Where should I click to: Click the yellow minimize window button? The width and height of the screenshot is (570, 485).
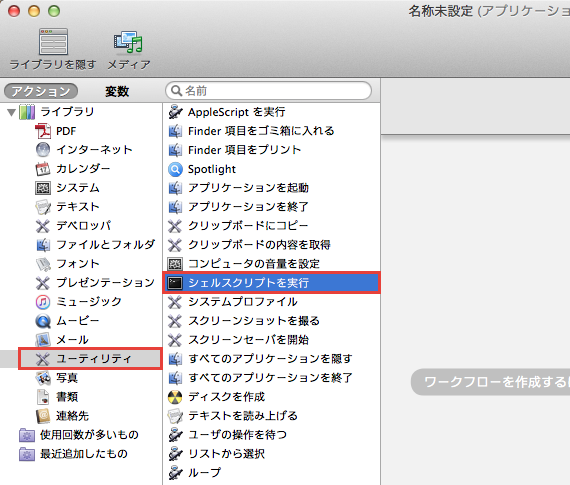click(x=34, y=11)
